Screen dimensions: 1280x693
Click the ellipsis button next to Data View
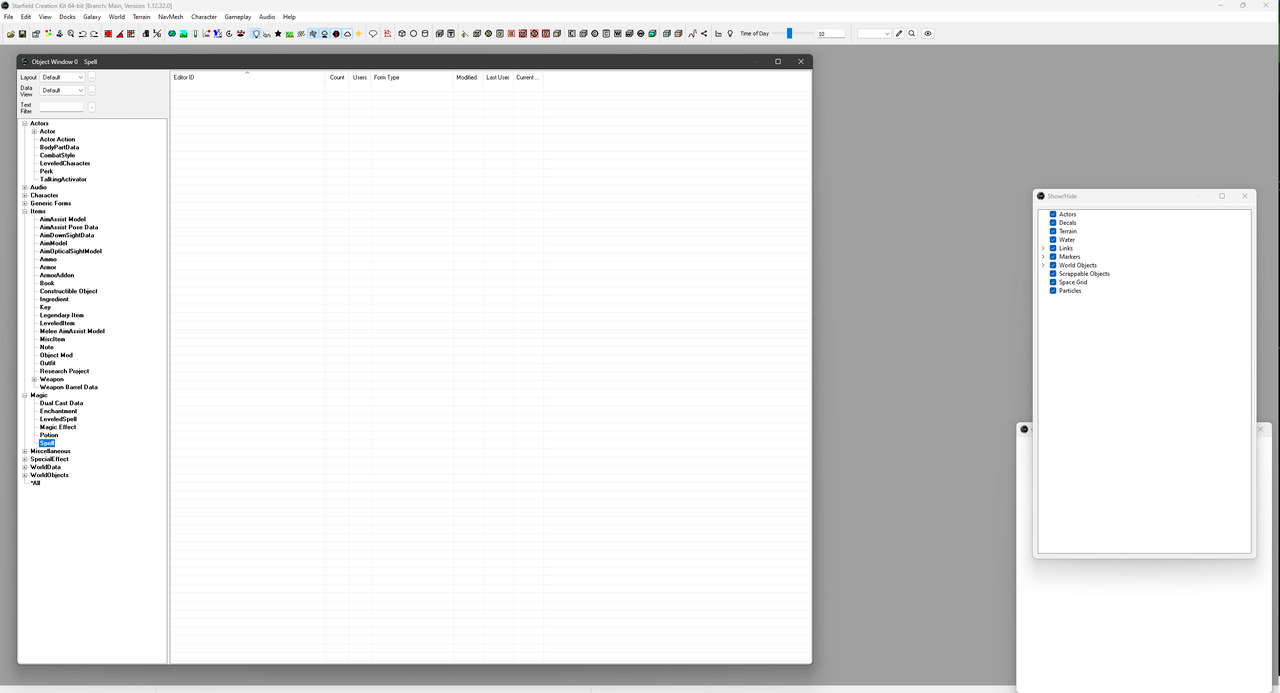click(92, 90)
